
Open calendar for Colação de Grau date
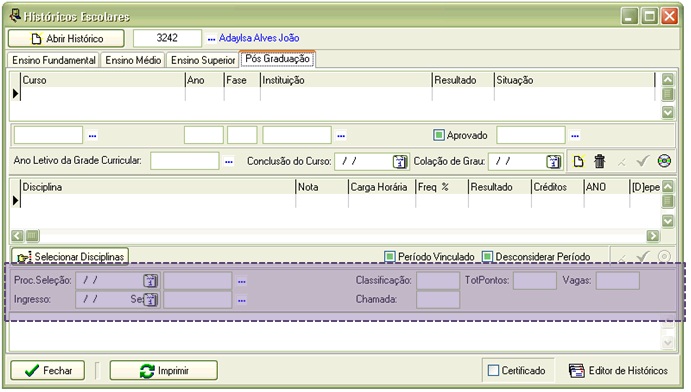pos(554,162)
